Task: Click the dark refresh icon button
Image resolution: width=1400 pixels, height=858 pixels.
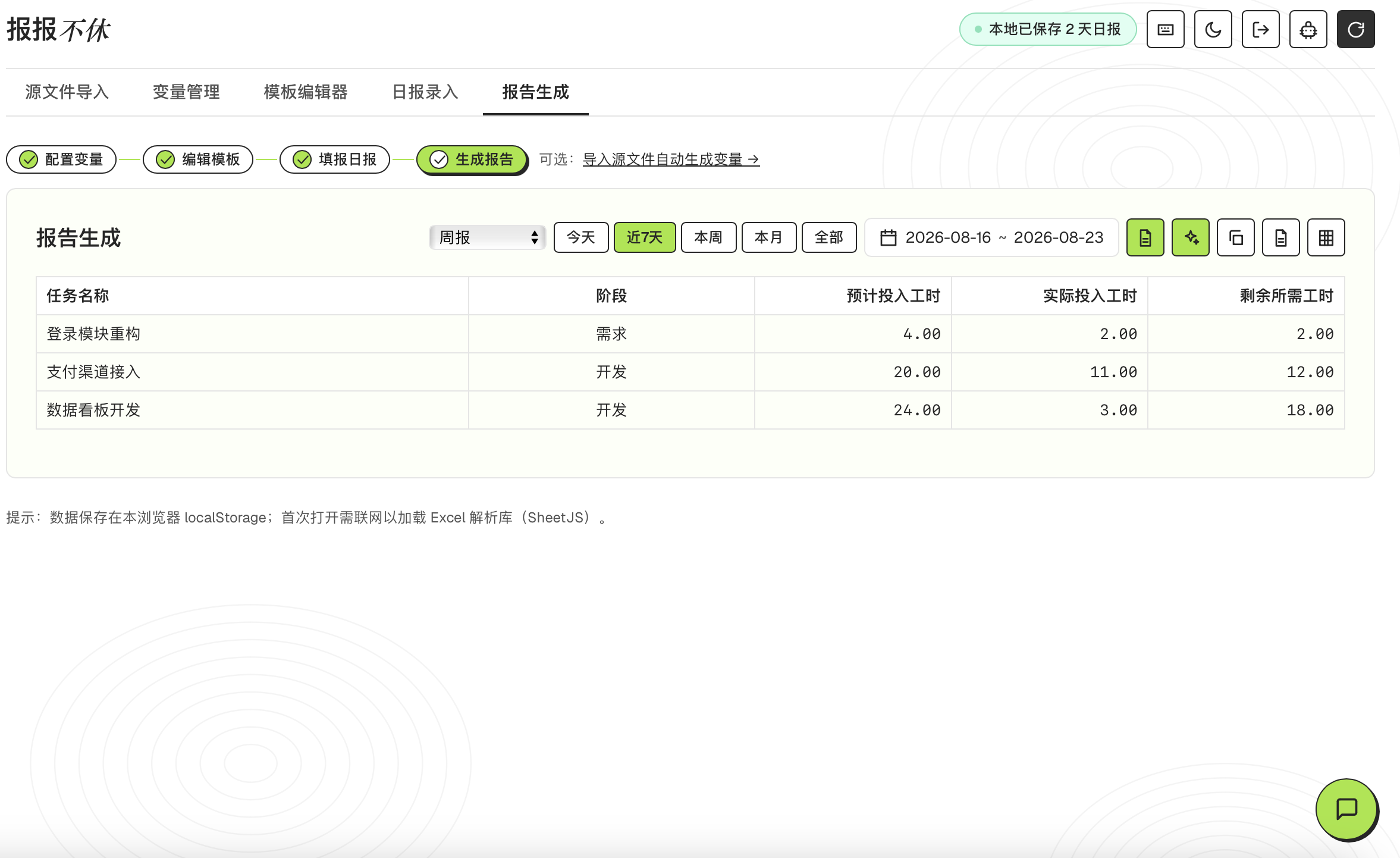Action: (x=1355, y=29)
